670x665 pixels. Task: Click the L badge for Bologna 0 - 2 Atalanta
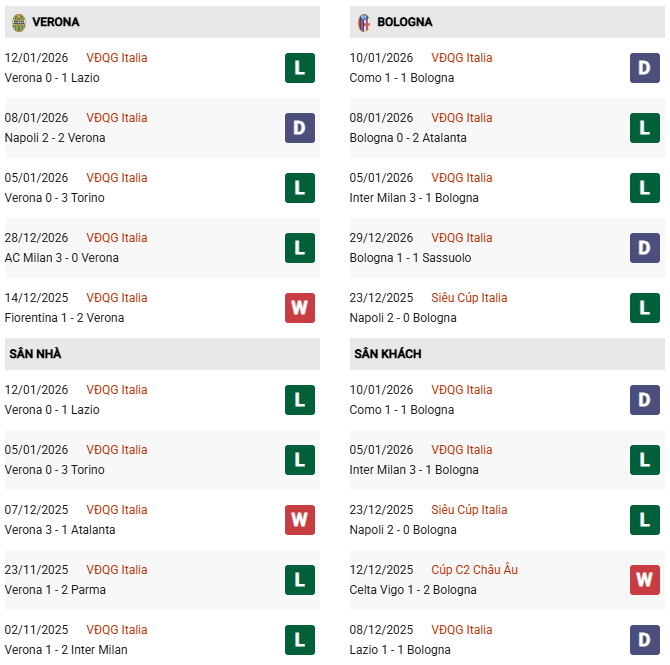645,128
